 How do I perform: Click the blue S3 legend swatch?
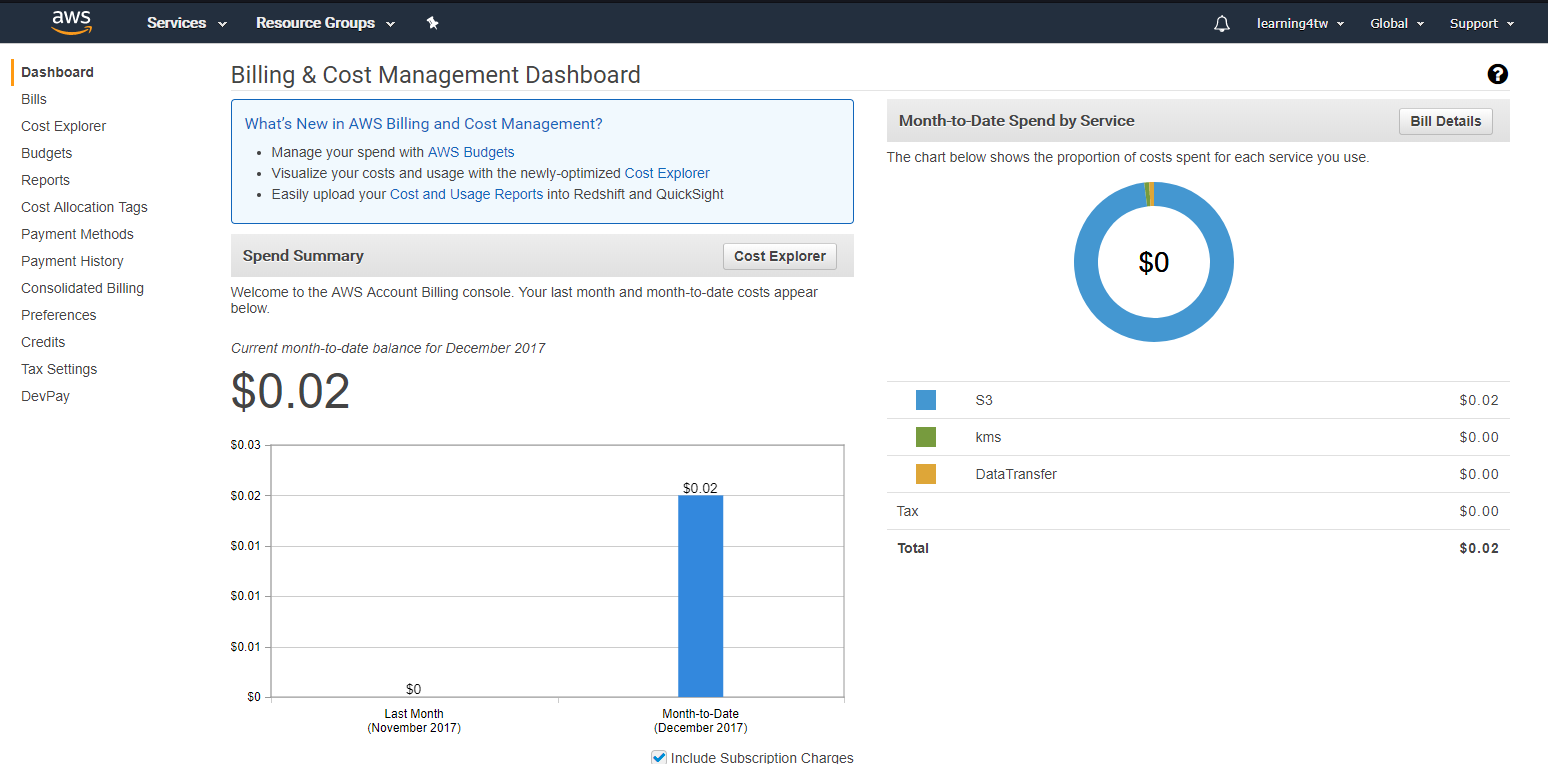925,400
